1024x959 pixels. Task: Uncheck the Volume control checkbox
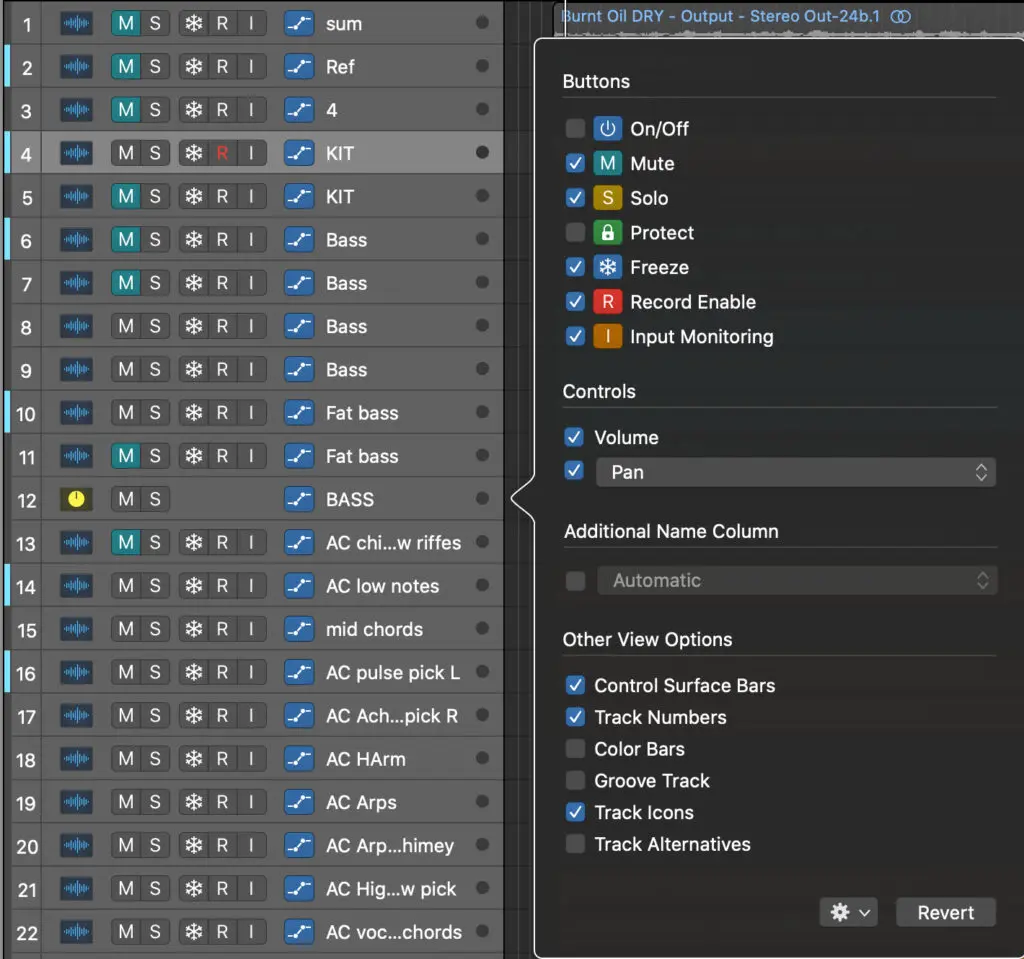[574, 437]
